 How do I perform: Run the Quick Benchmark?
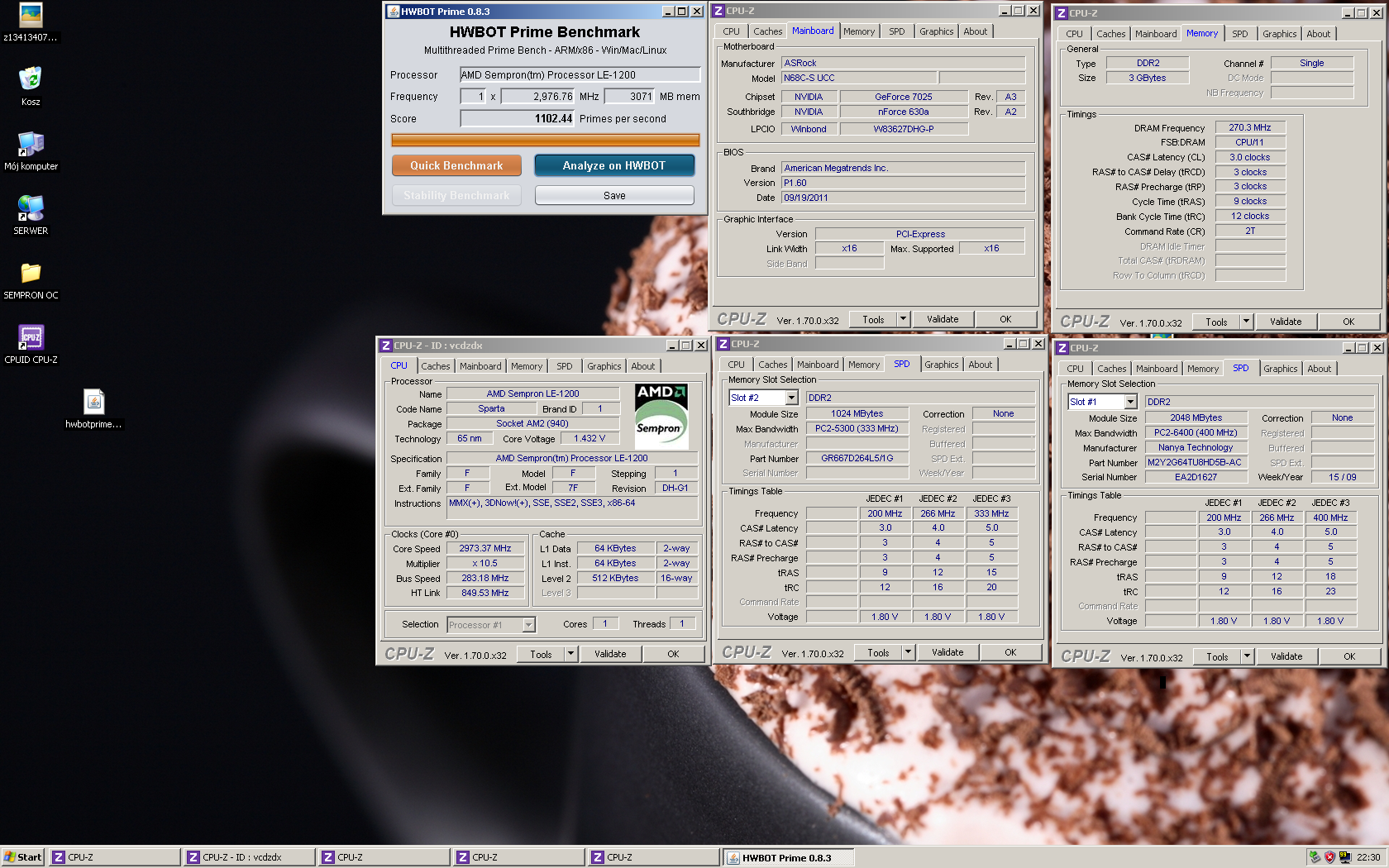[x=456, y=165]
